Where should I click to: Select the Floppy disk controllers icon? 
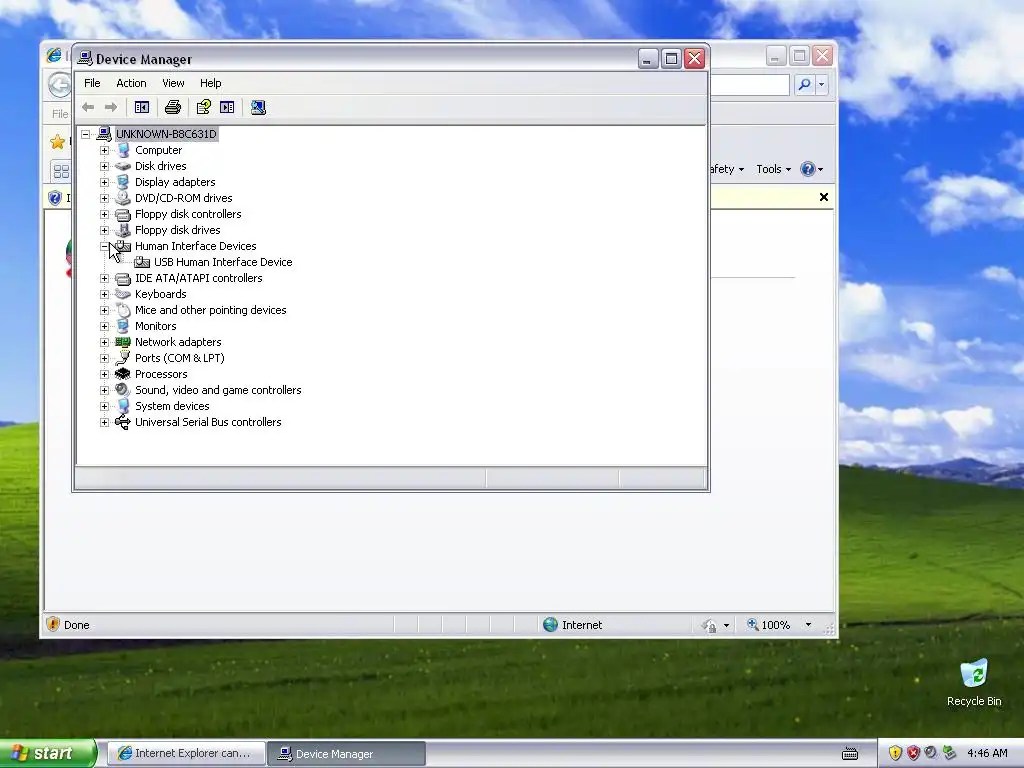click(123, 214)
